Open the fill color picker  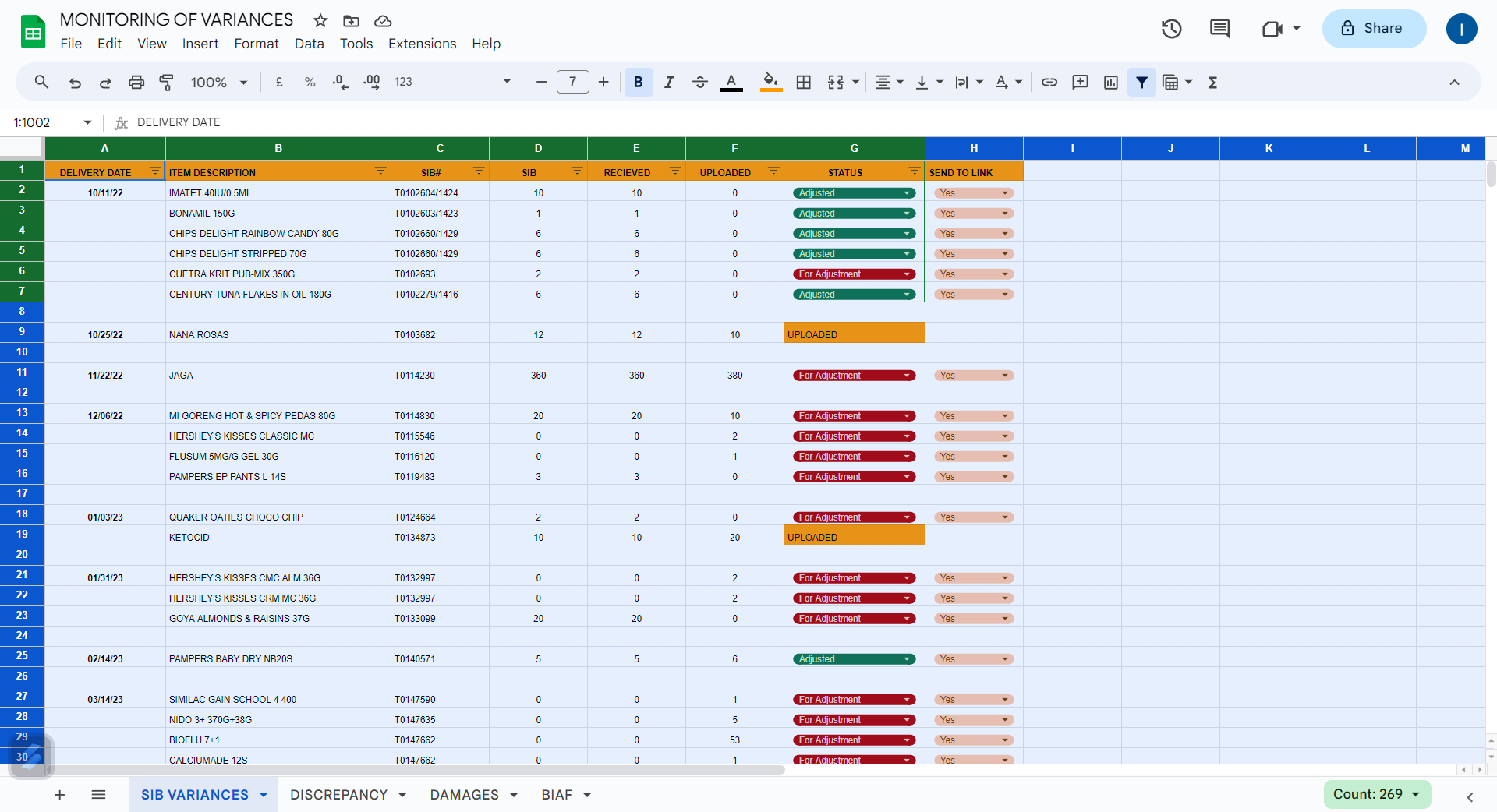click(x=771, y=82)
